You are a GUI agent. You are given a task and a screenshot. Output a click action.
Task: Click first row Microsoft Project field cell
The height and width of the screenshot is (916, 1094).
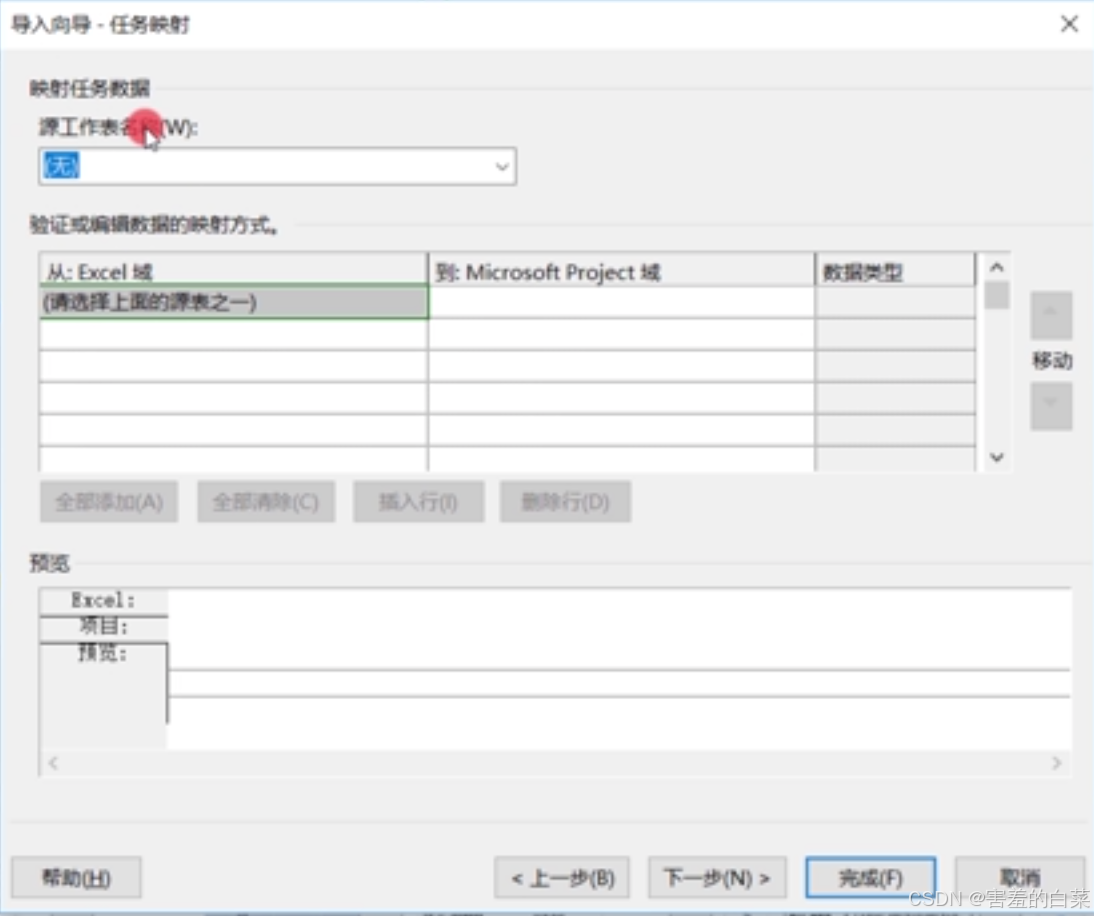pos(621,302)
